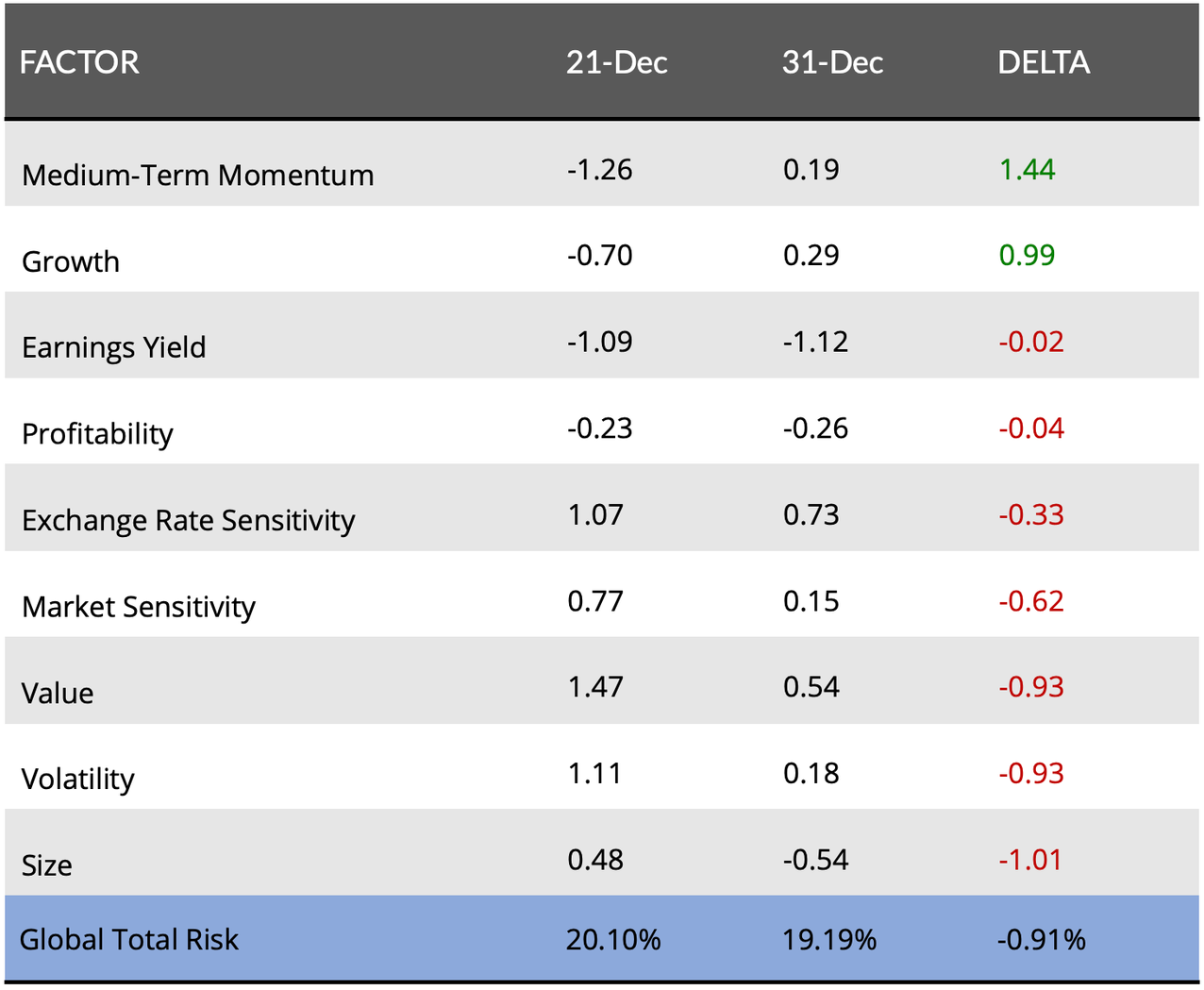
Task: Select the red -1.01 Size delta
Action: coord(1029,860)
